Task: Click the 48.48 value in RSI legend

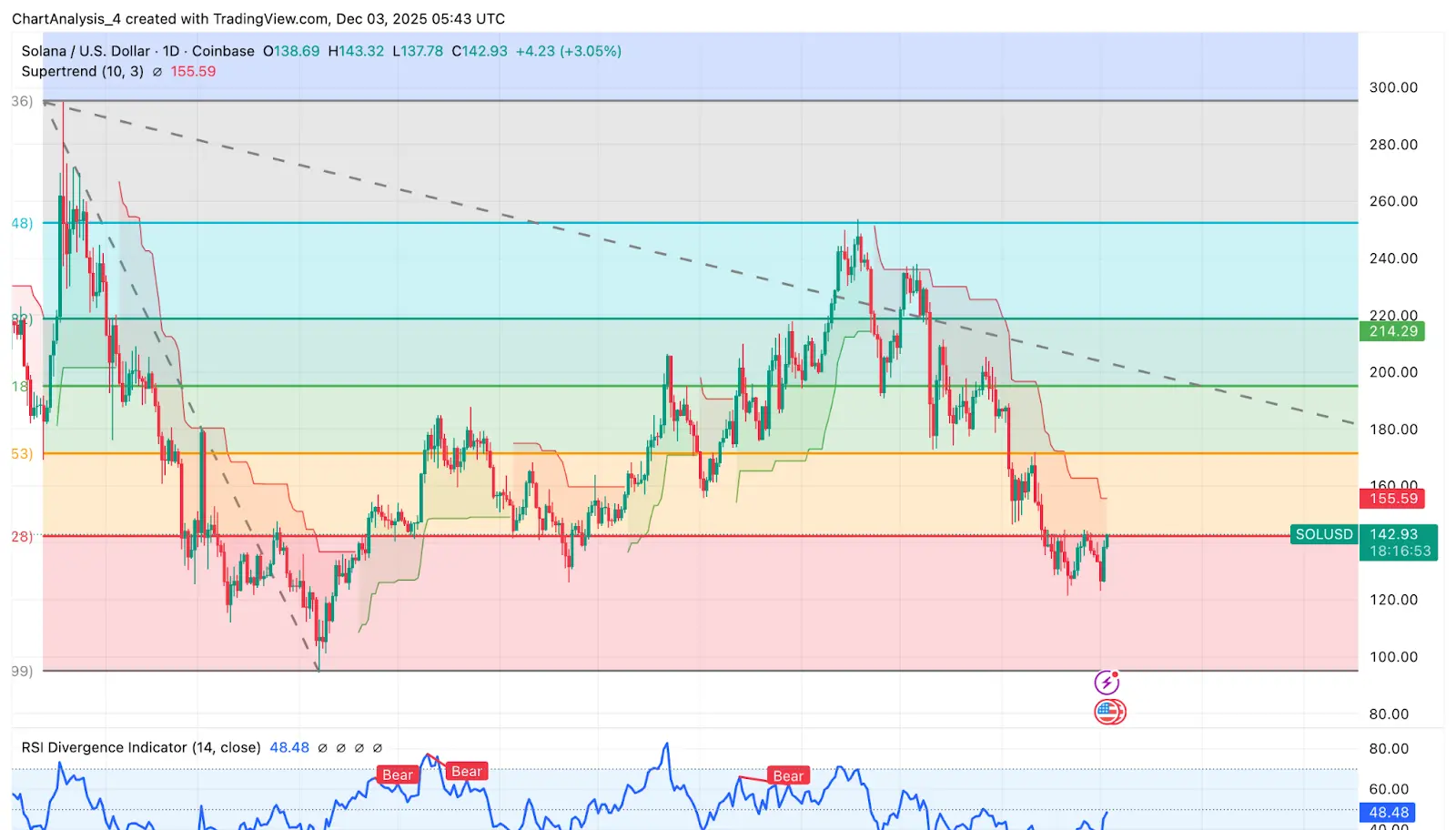Action: coord(289,747)
